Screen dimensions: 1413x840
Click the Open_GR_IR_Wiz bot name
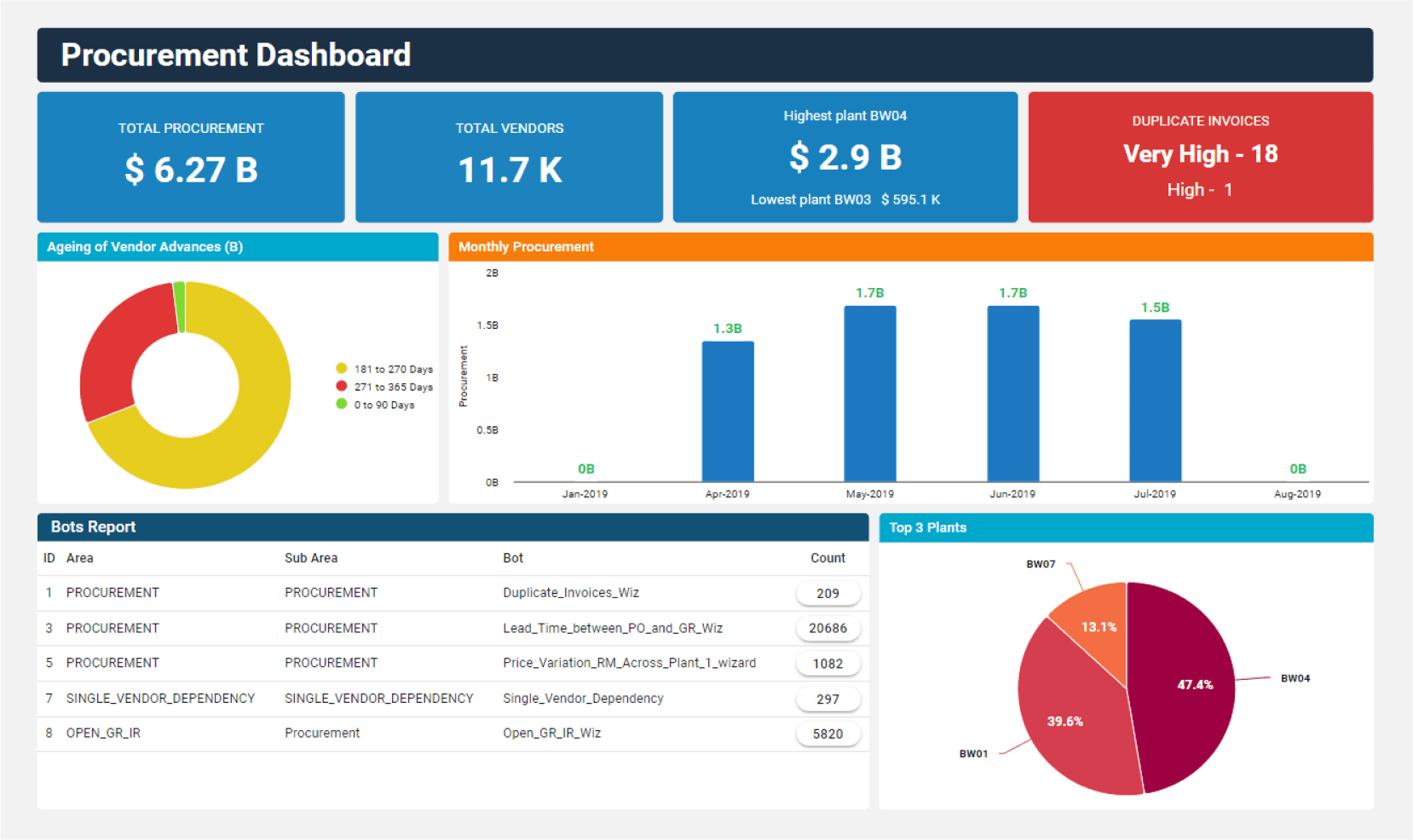(552, 734)
